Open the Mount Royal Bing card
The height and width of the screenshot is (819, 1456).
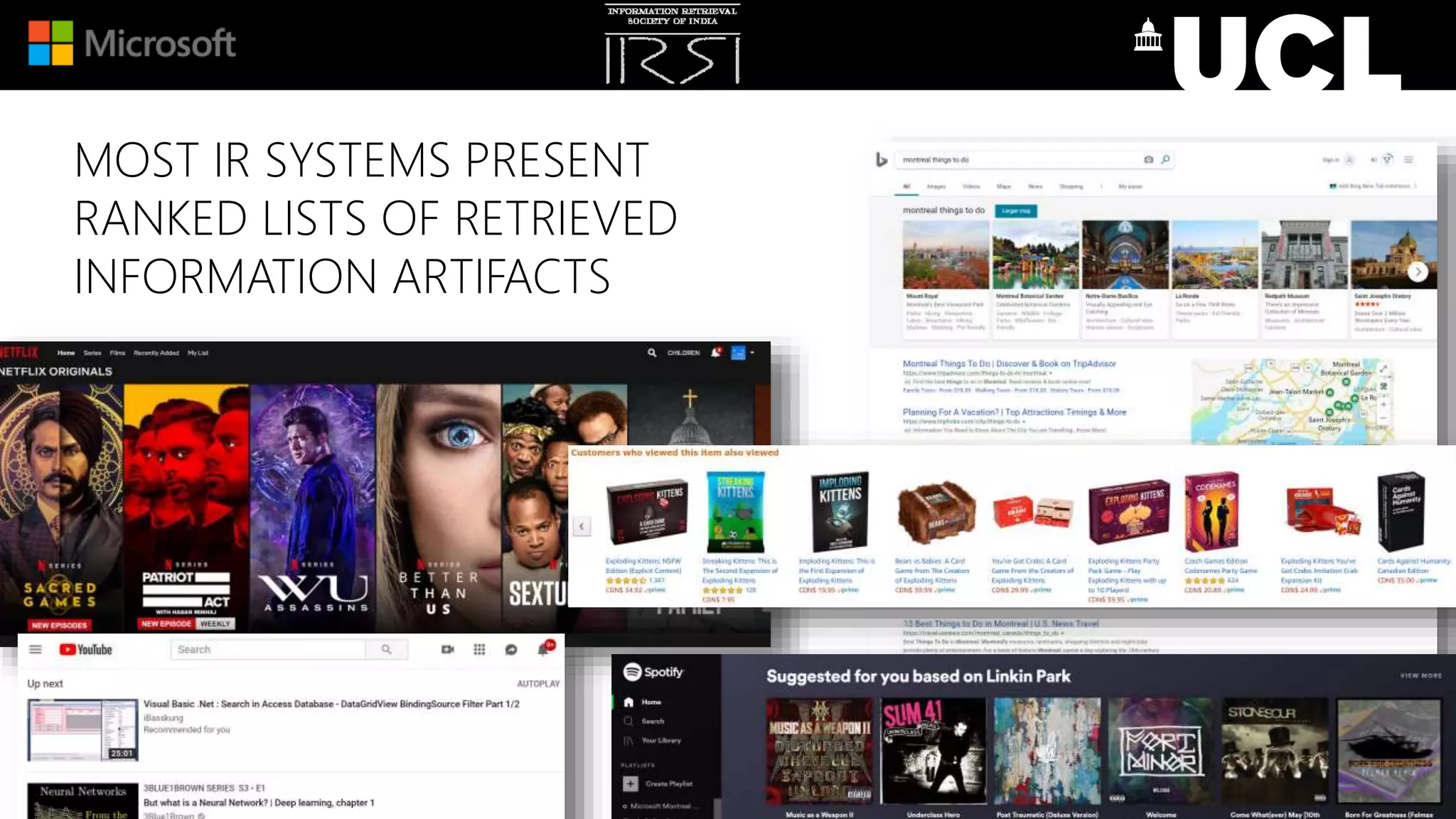coord(946,278)
